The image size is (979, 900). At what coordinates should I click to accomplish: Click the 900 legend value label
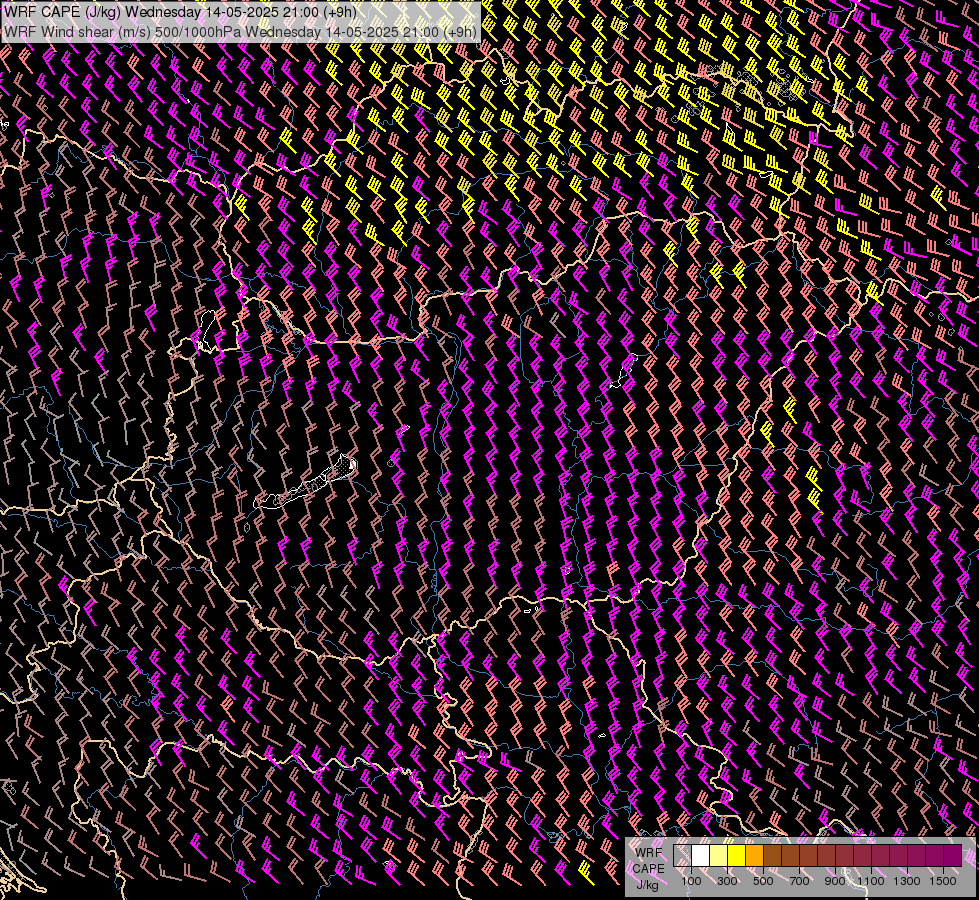click(x=835, y=881)
